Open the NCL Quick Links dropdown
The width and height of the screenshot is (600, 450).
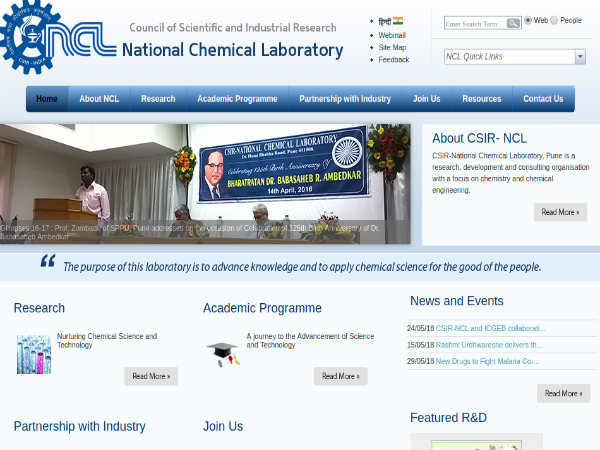pos(580,57)
